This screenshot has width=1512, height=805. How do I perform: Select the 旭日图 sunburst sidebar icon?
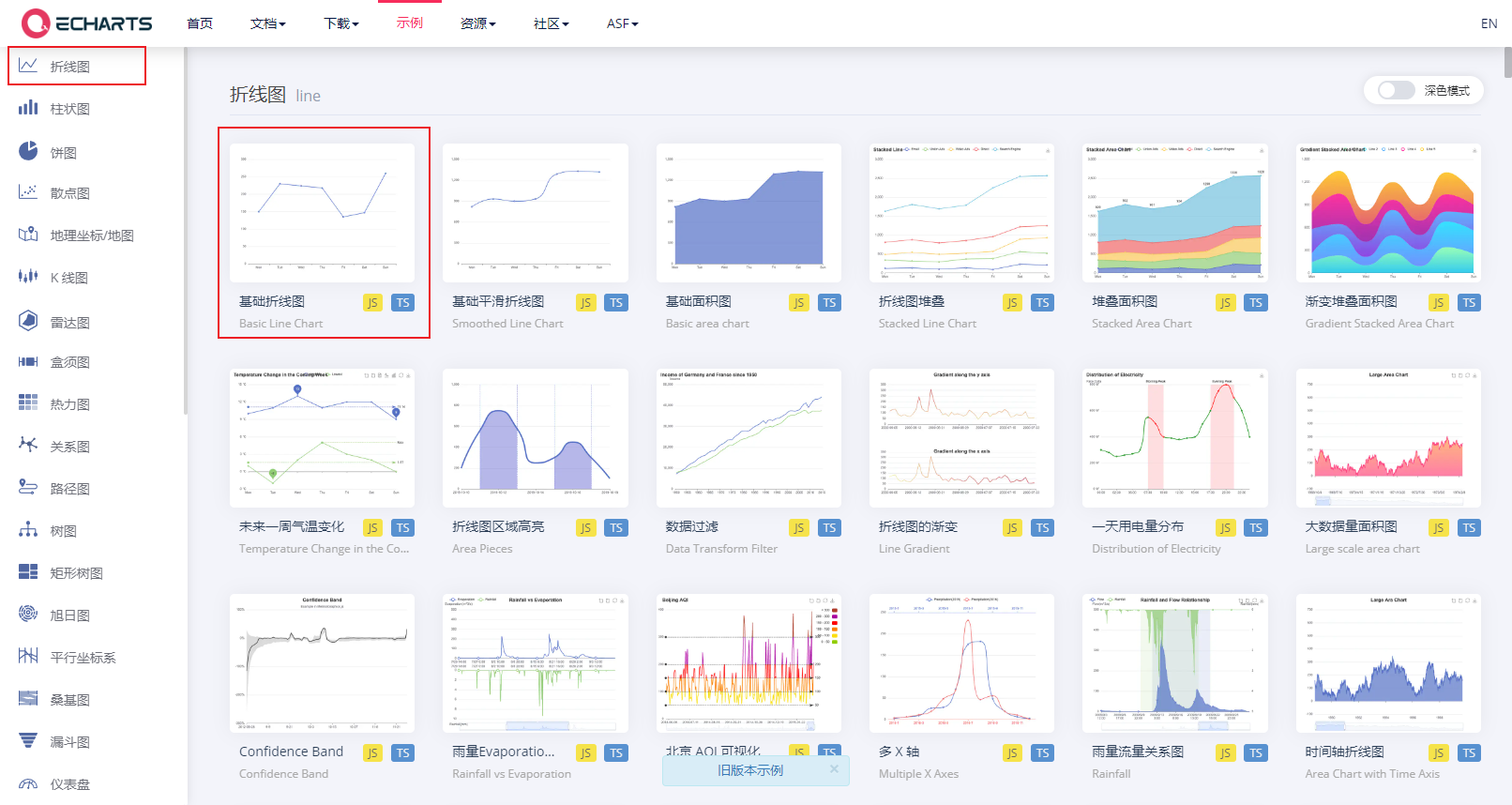28,615
